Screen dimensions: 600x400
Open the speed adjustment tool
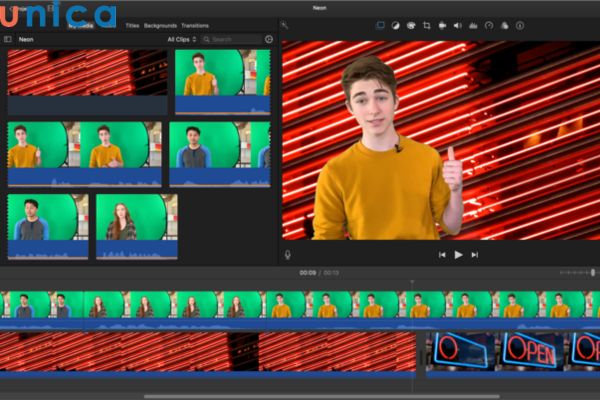(x=488, y=25)
